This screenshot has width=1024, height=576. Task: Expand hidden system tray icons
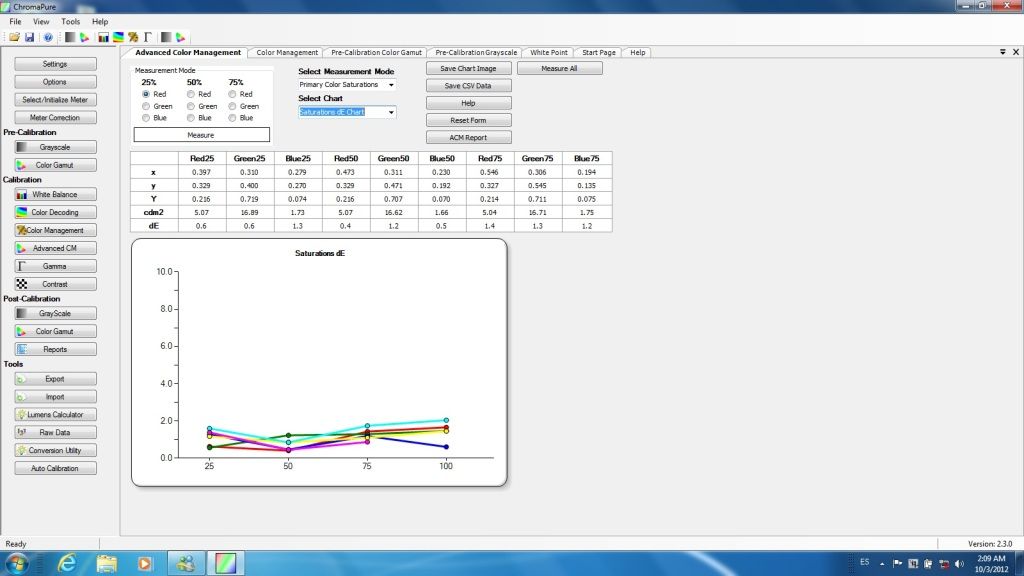tap(882, 563)
